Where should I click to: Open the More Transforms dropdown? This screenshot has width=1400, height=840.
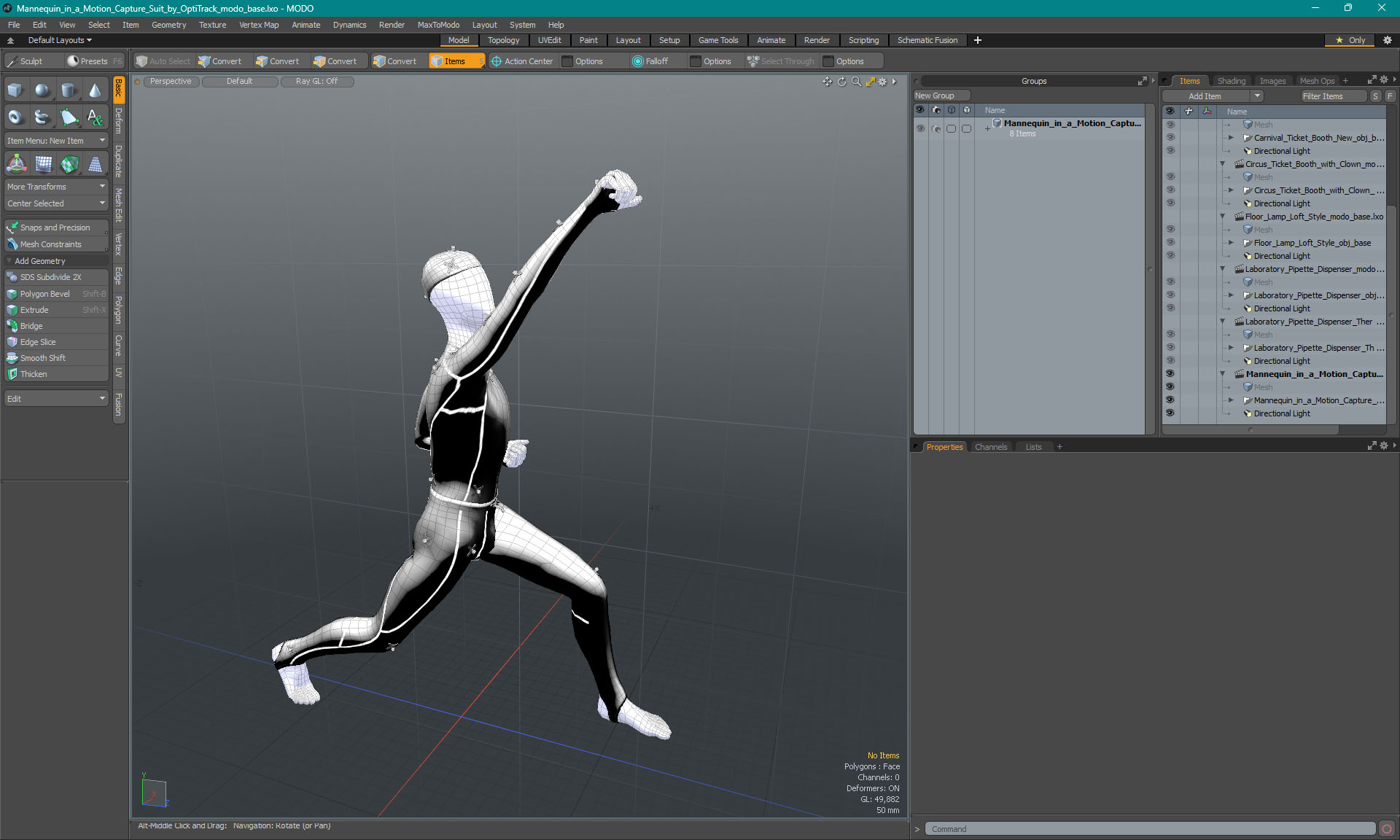point(56,187)
